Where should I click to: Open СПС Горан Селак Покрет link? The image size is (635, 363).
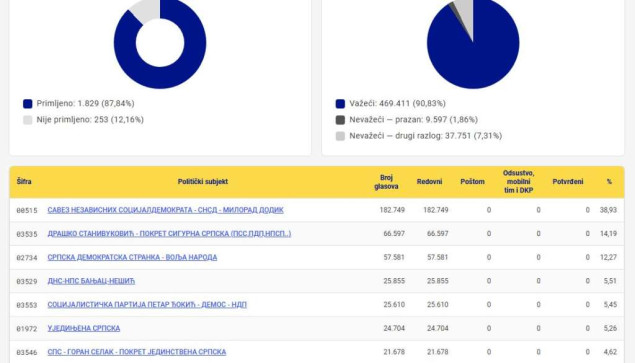coord(136,352)
